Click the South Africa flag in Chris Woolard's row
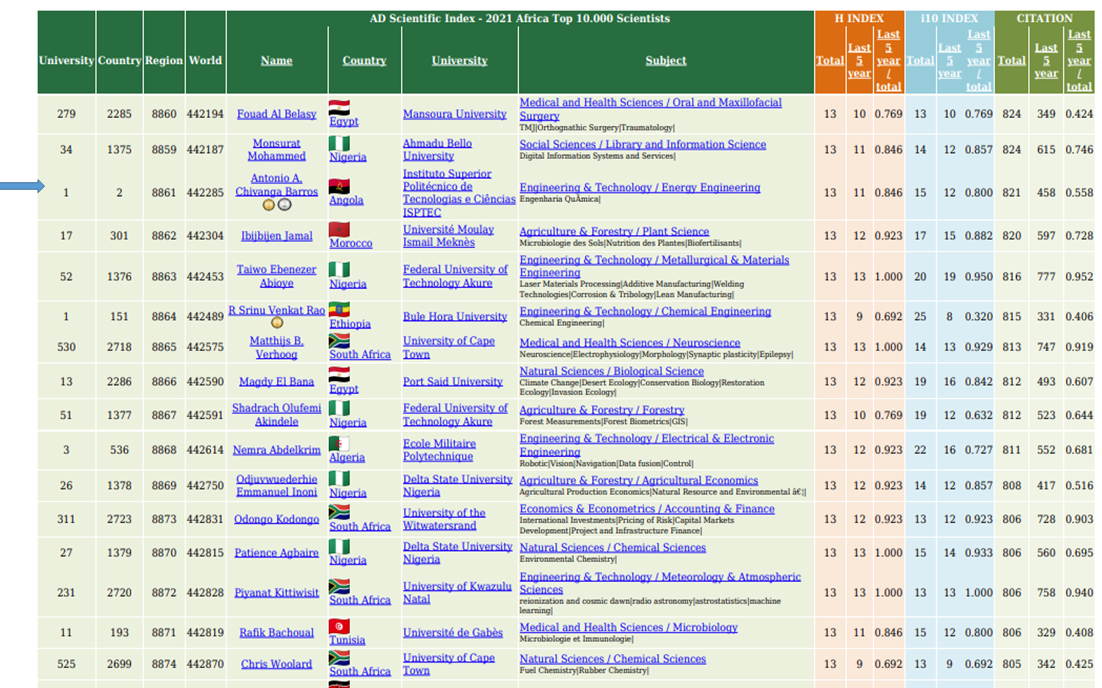This screenshot has width=1102, height=688. point(339,658)
